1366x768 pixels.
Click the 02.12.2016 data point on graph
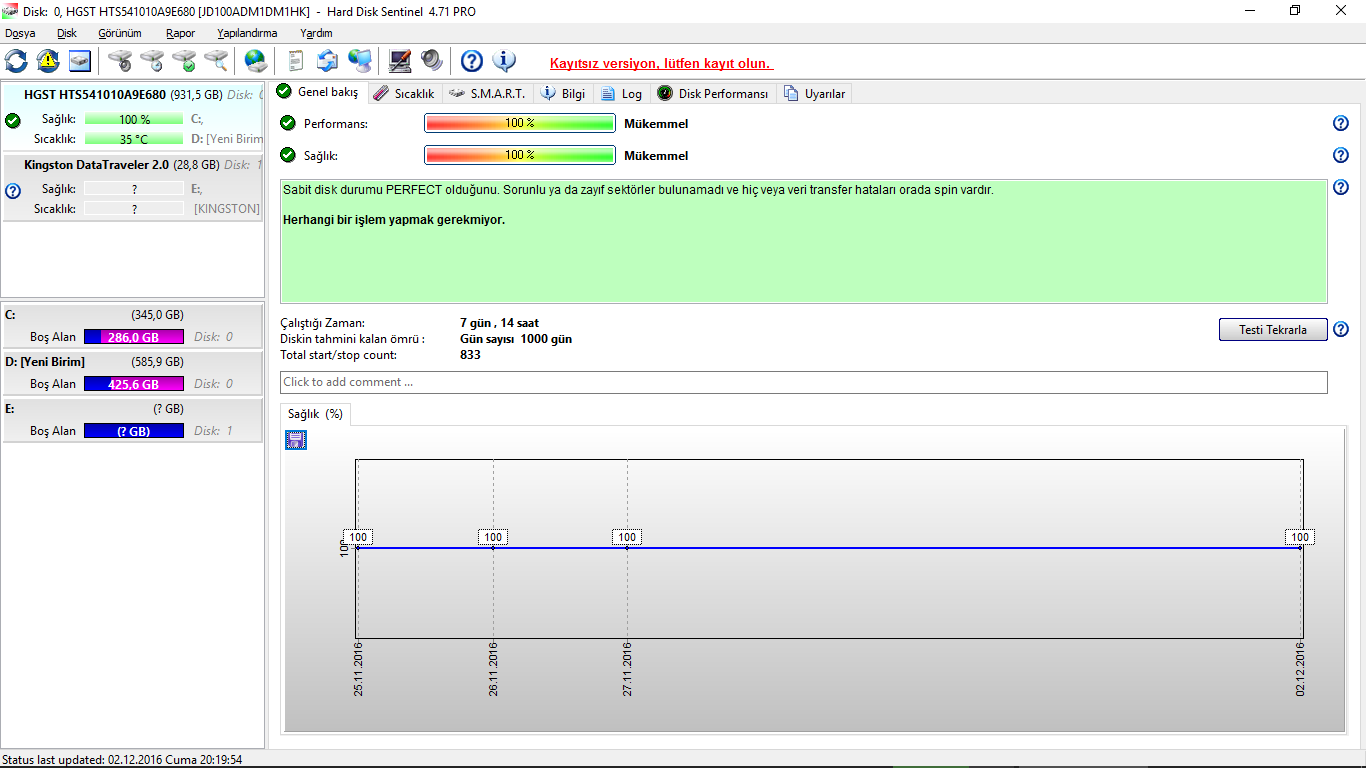(x=1301, y=547)
